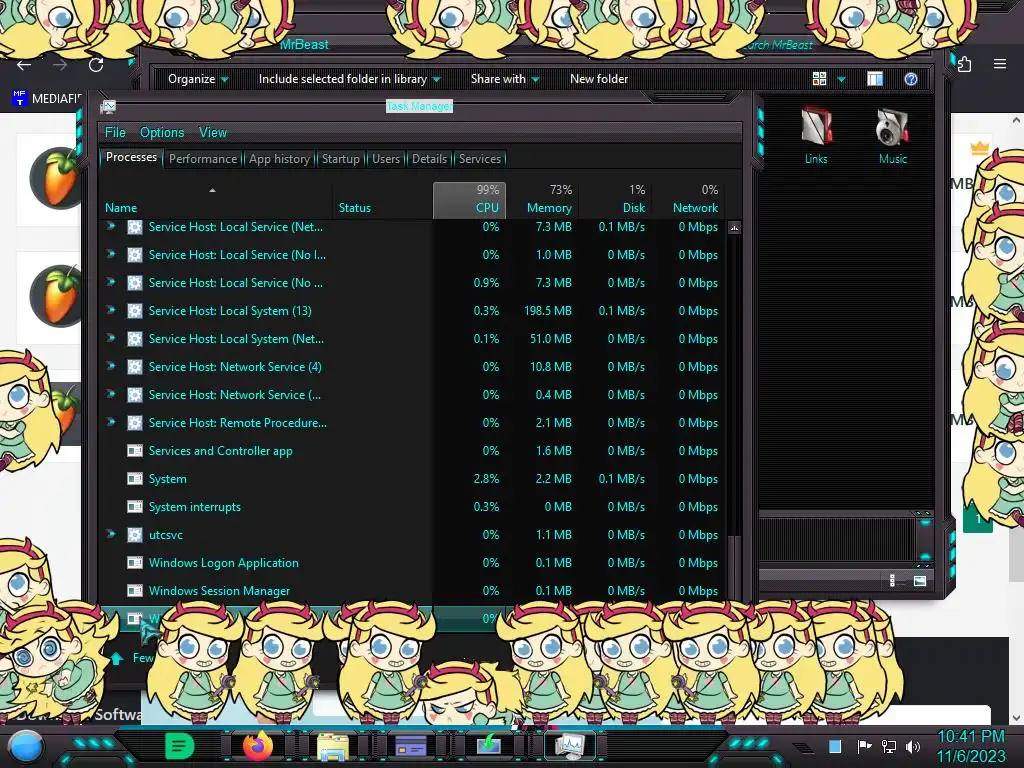Switch to the Performance tab
Image resolution: width=1024 pixels, height=768 pixels.
pos(203,159)
